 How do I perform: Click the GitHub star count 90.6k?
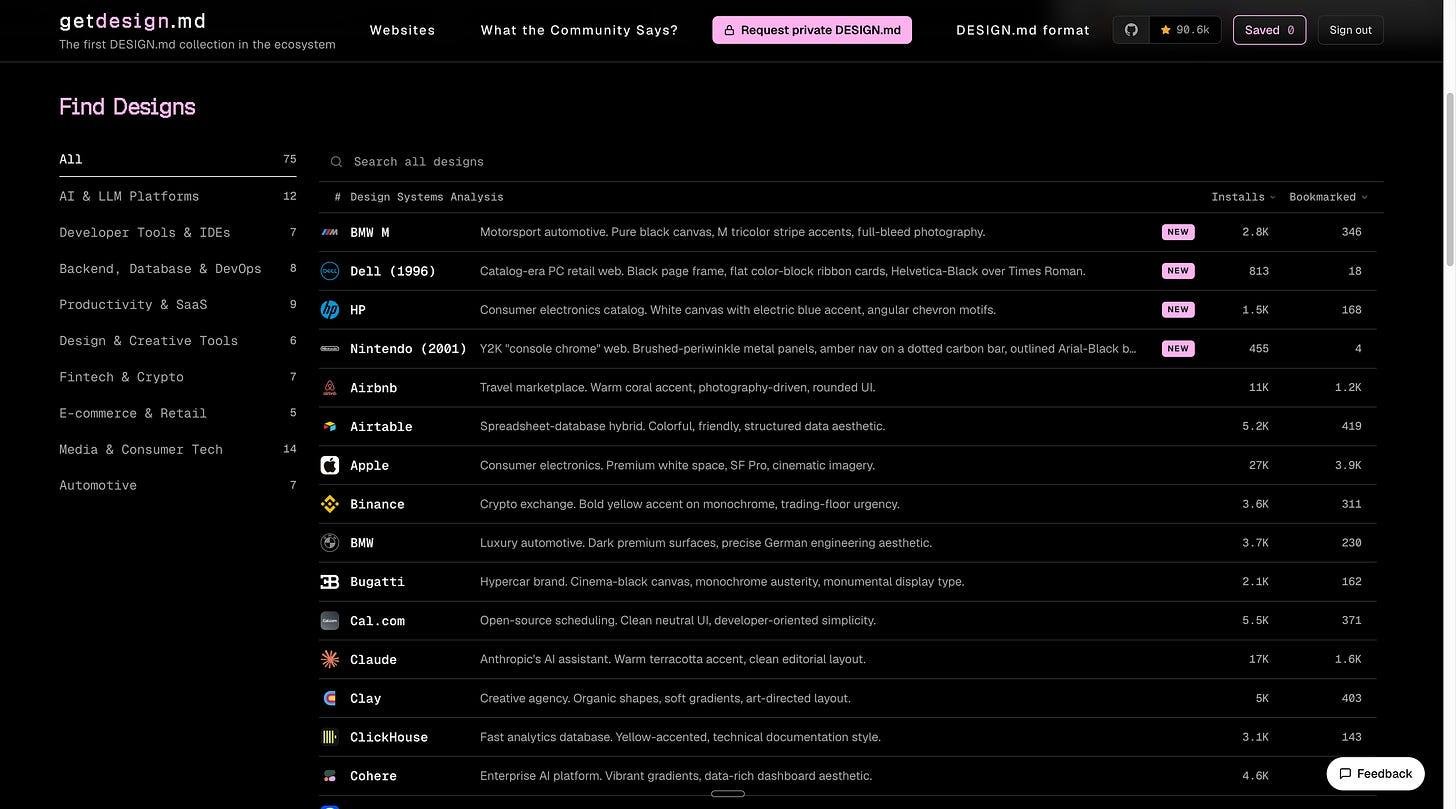point(1185,30)
